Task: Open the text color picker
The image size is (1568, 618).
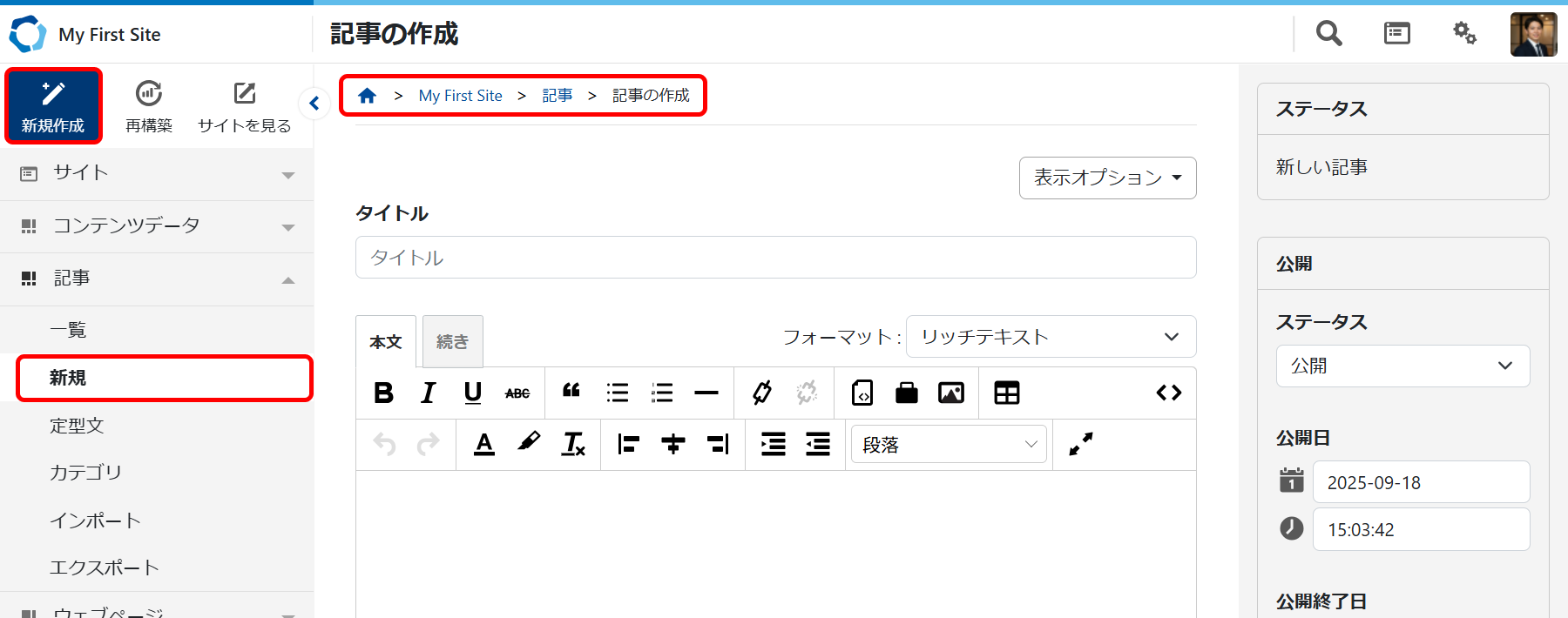Action: point(484,445)
